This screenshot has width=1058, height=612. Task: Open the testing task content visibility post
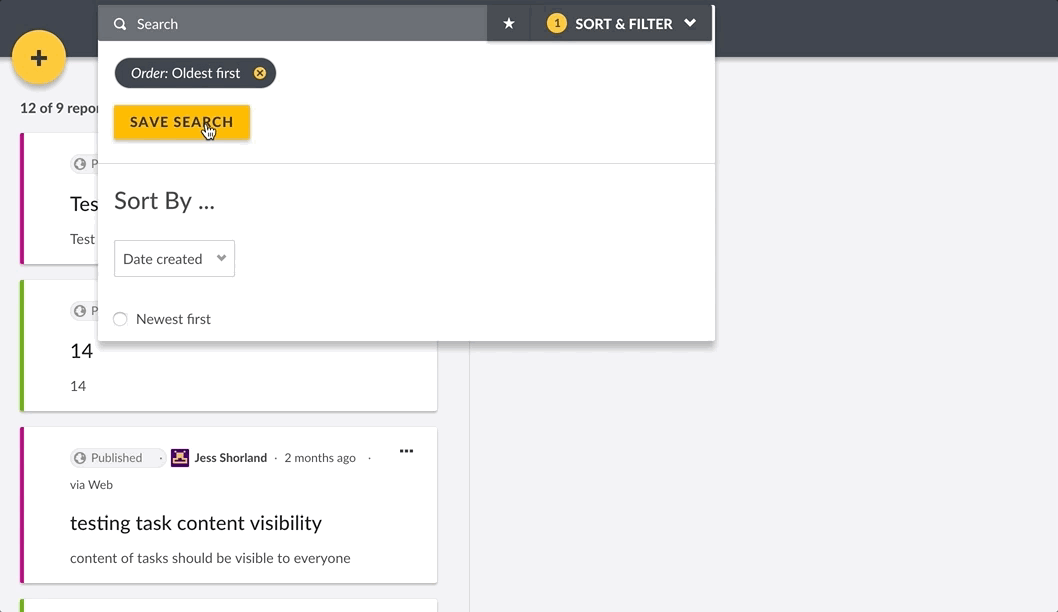point(196,523)
